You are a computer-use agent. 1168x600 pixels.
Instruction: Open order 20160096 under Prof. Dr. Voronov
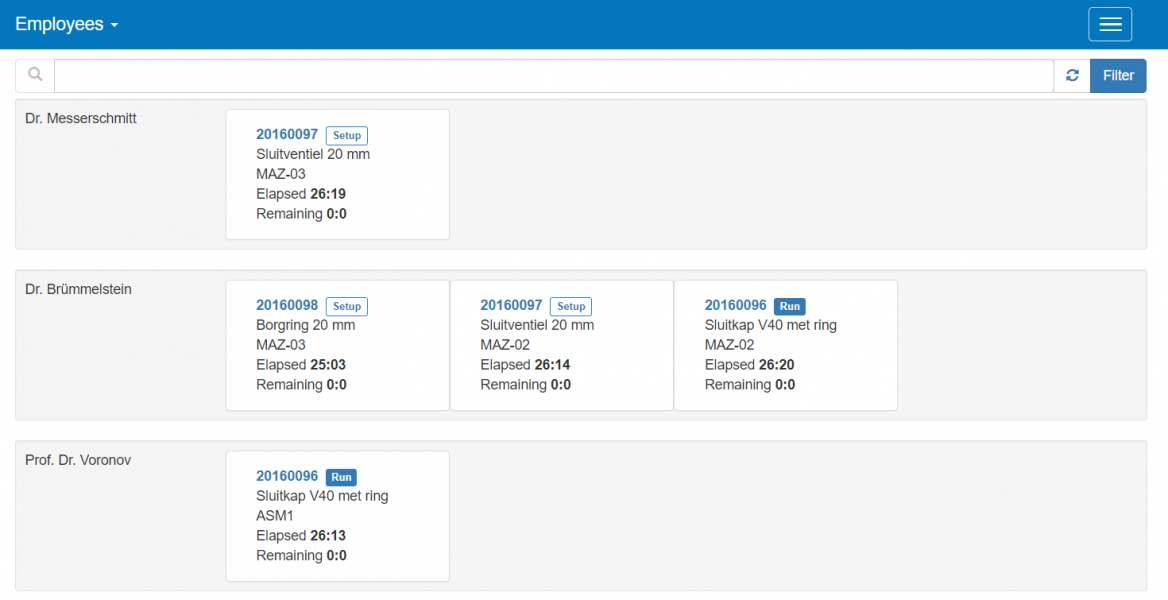pyautogui.click(x=287, y=477)
